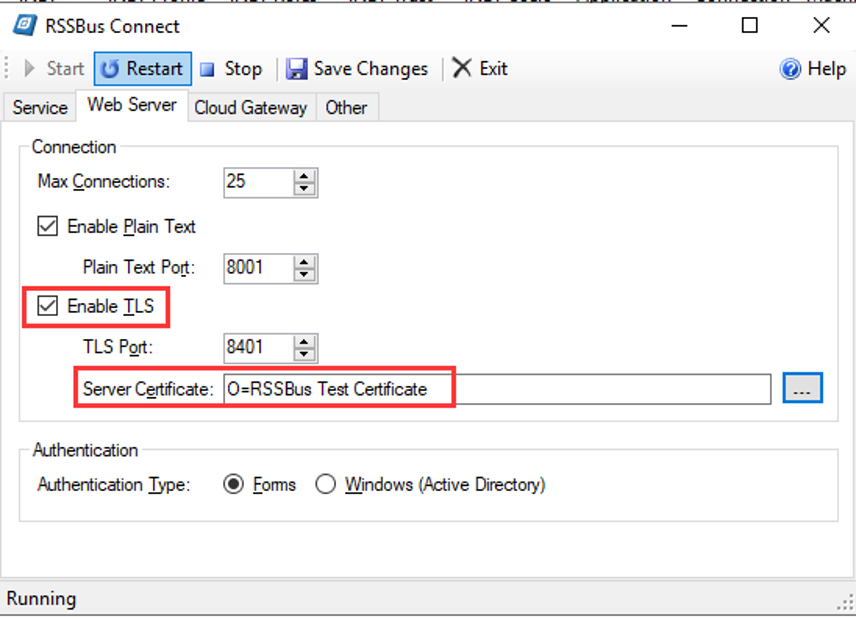856x619 pixels.
Task: Open the Cloud Gateway tab
Action: coord(251,108)
